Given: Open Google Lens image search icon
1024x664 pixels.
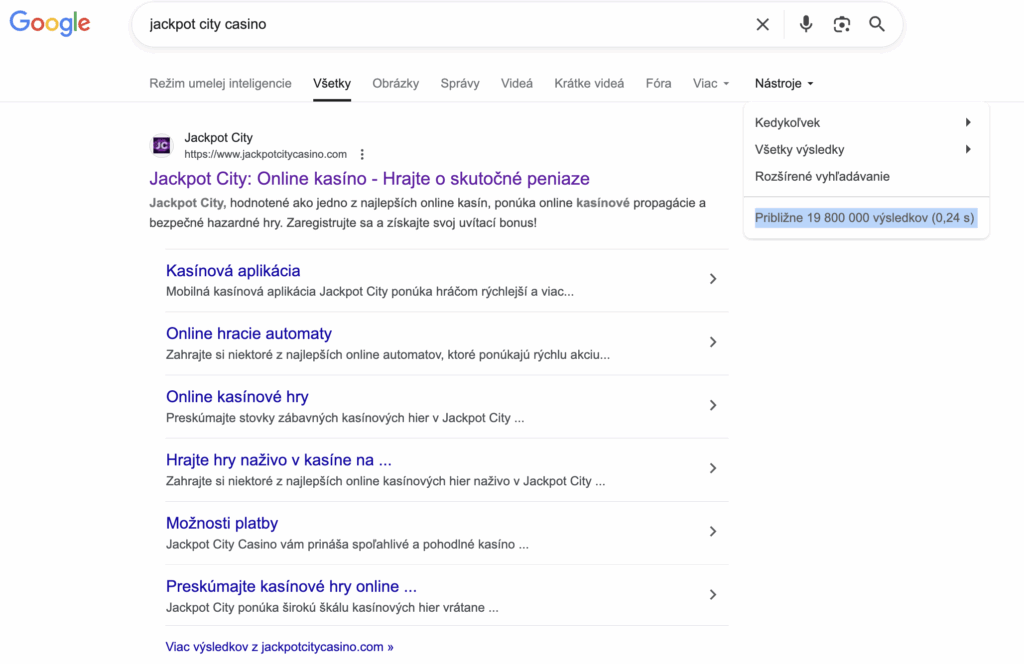Looking at the screenshot, I should 842,24.
